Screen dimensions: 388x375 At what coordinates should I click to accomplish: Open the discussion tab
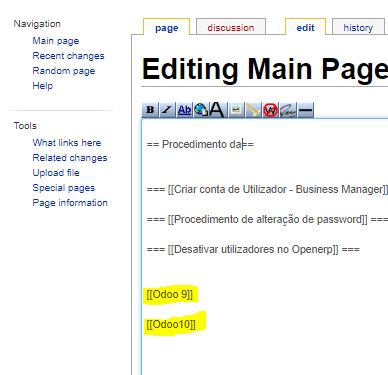231,27
